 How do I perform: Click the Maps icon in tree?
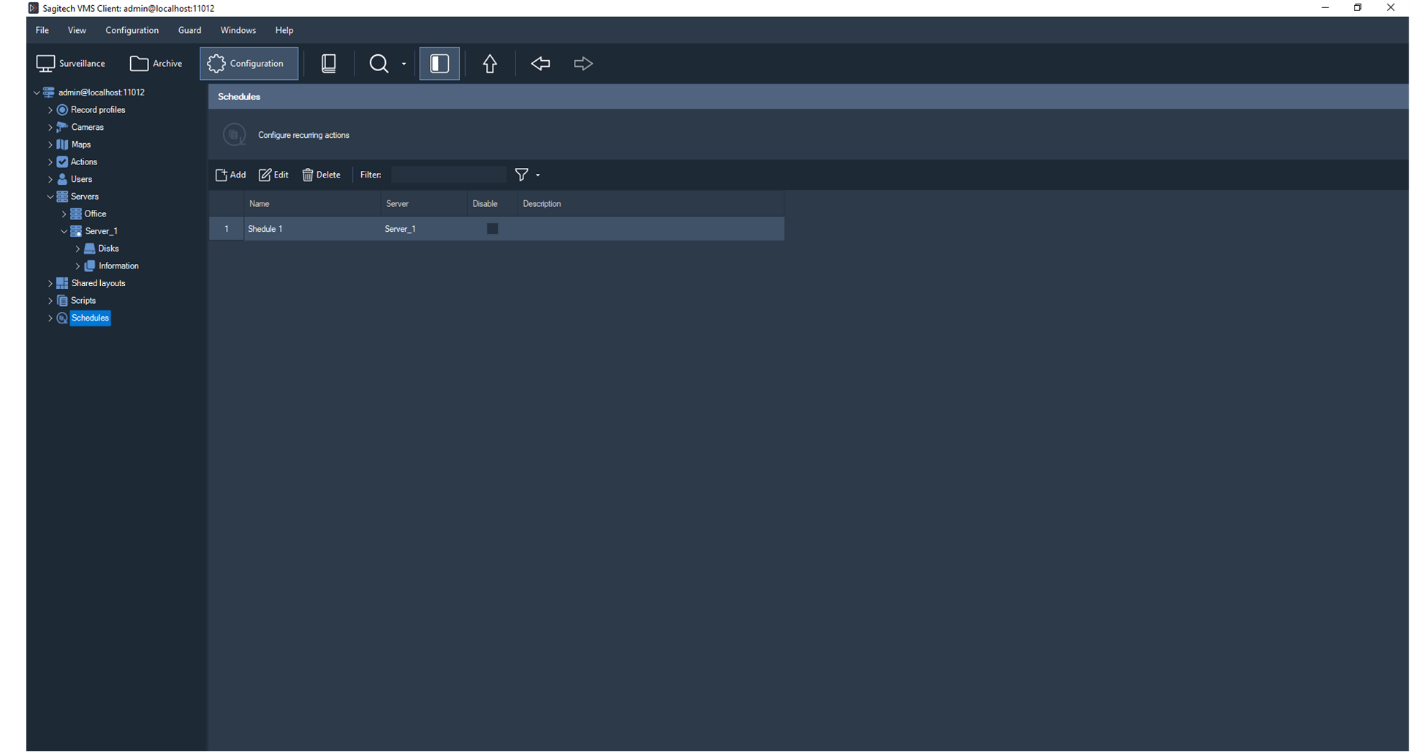pos(62,145)
